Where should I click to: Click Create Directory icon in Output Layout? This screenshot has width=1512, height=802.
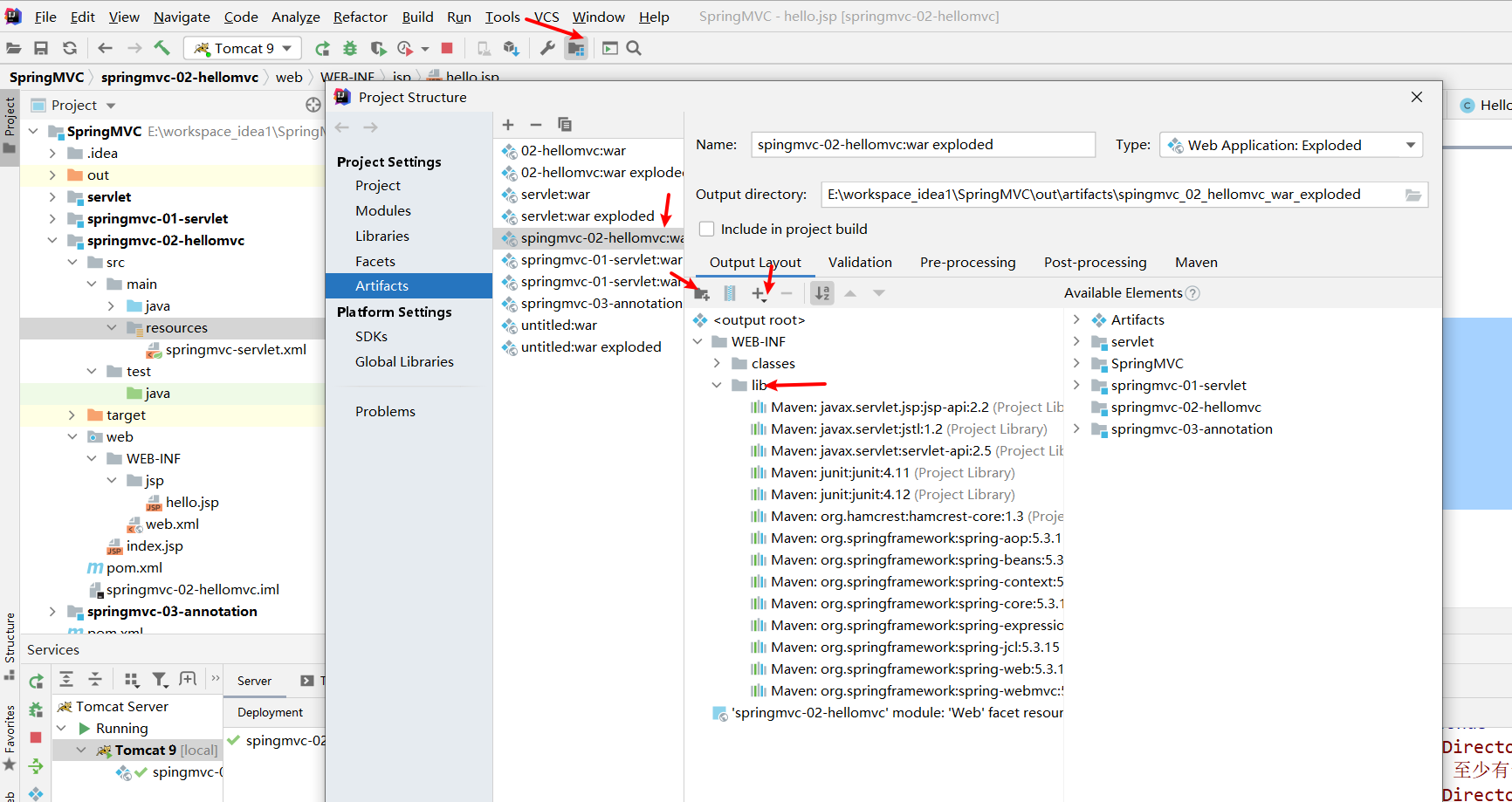[x=702, y=294]
